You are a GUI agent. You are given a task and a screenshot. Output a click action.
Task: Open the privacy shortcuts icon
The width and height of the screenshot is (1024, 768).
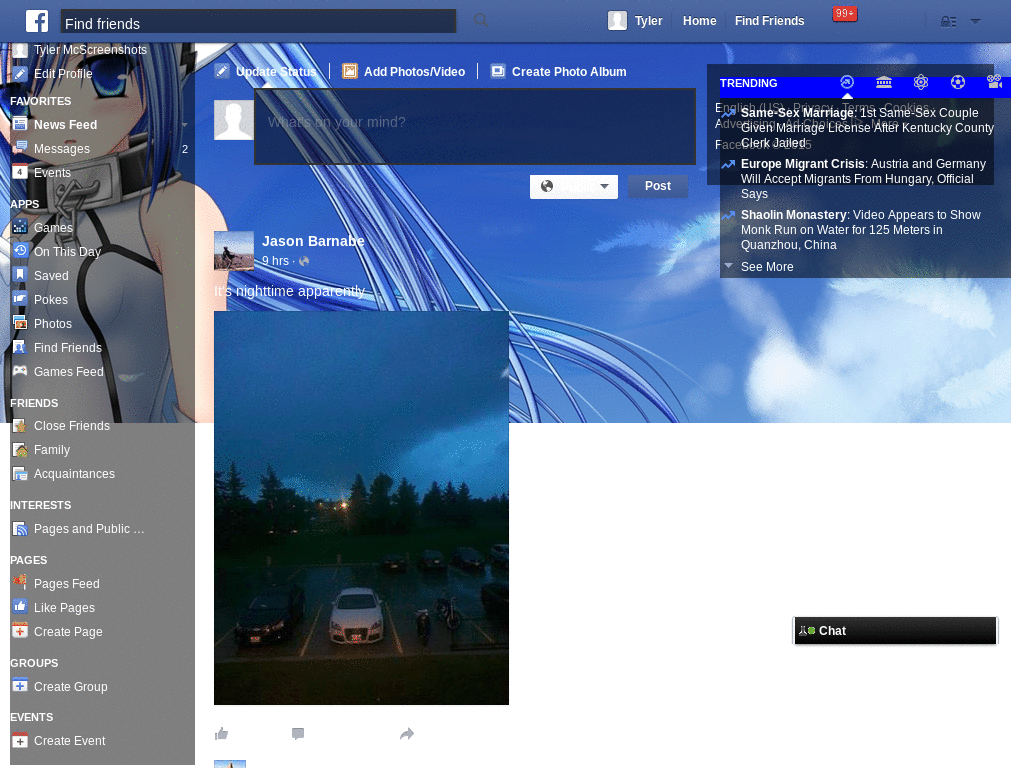pos(948,22)
